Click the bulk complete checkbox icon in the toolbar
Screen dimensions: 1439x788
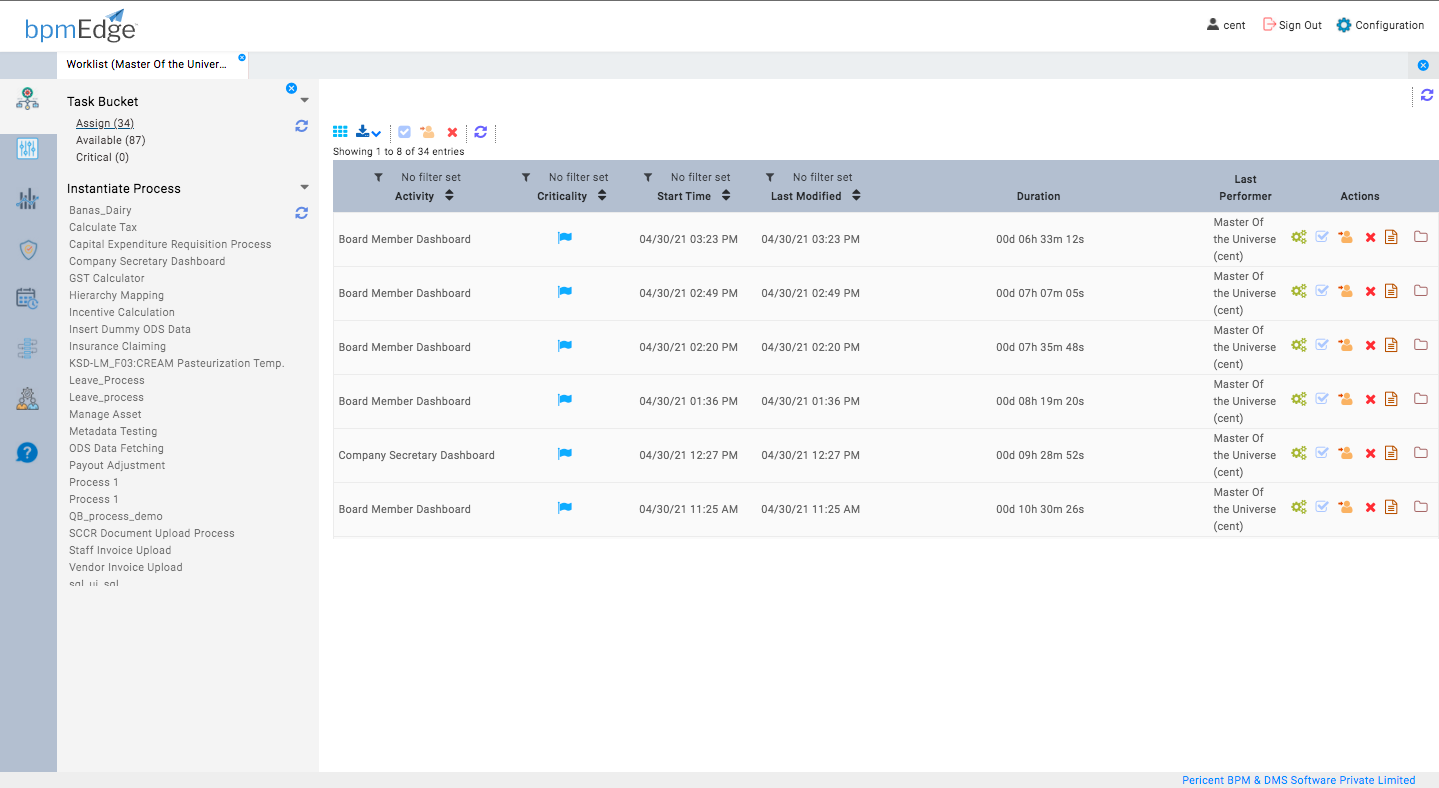[404, 131]
